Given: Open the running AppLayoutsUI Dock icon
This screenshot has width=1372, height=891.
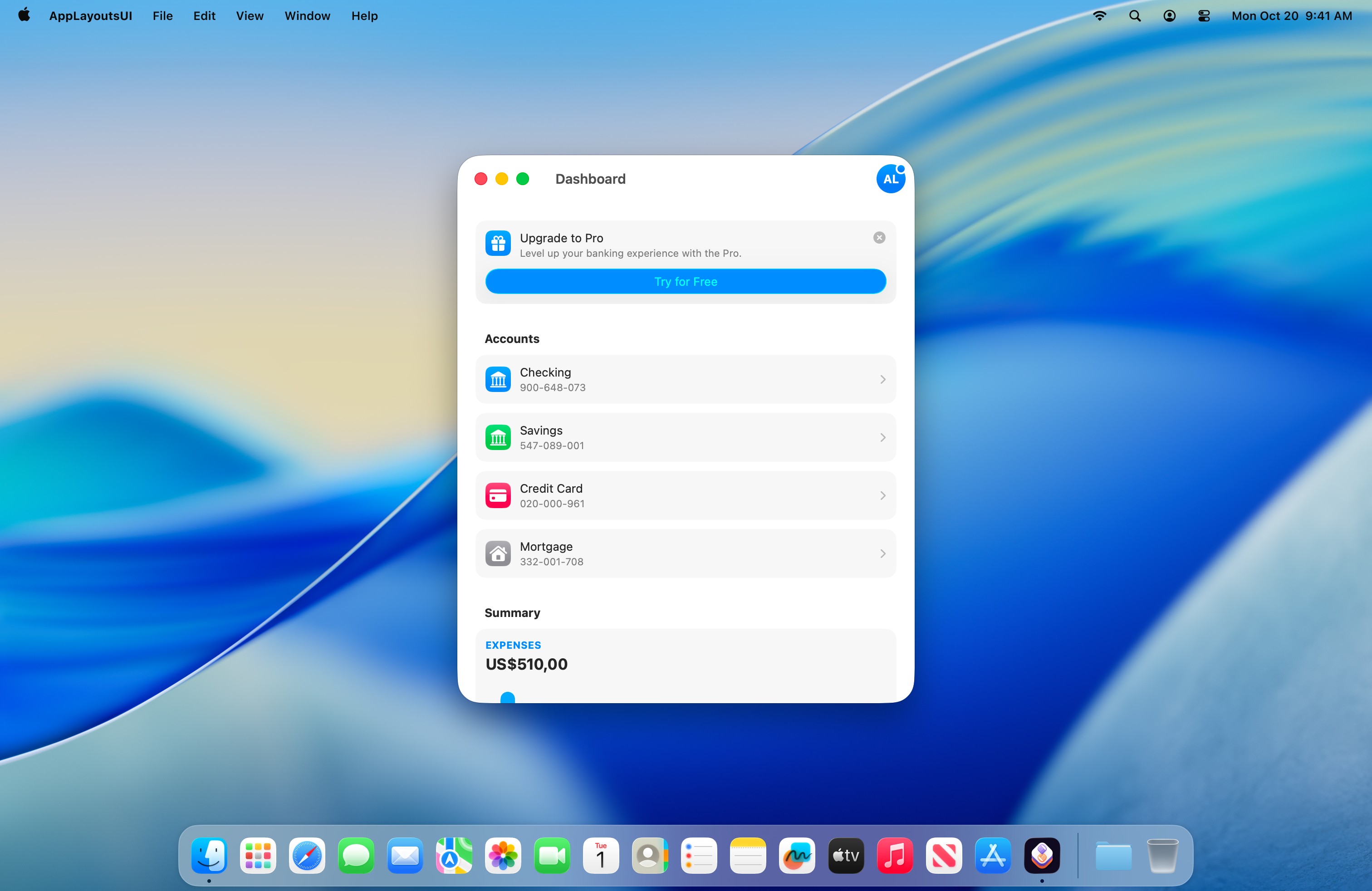Looking at the screenshot, I should (1042, 855).
